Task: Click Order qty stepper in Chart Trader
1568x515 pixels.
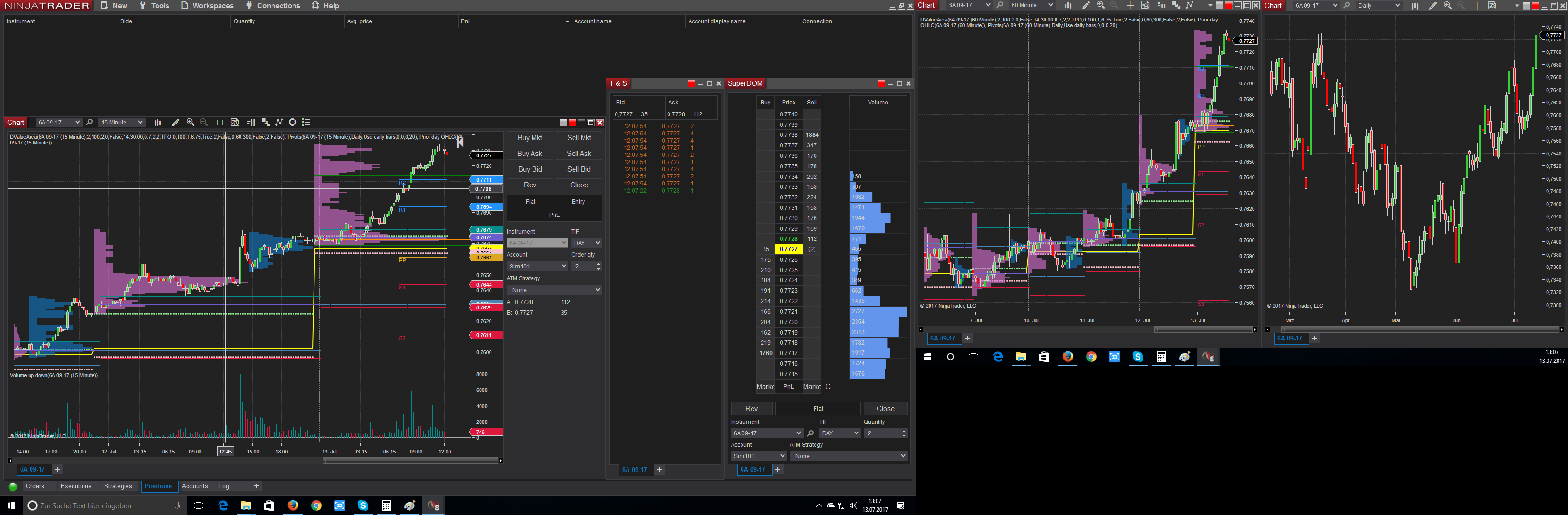Action: [599, 266]
